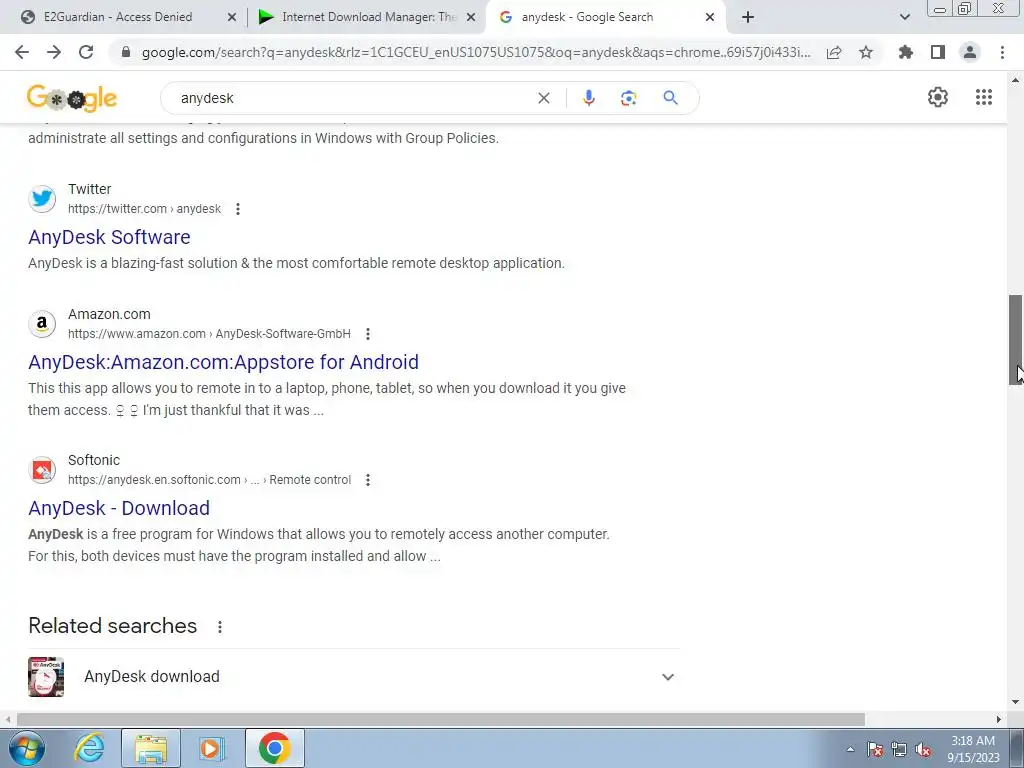Switch to Internet Download Manager tab
This screenshot has width=1024, height=768.
point(366,17)
